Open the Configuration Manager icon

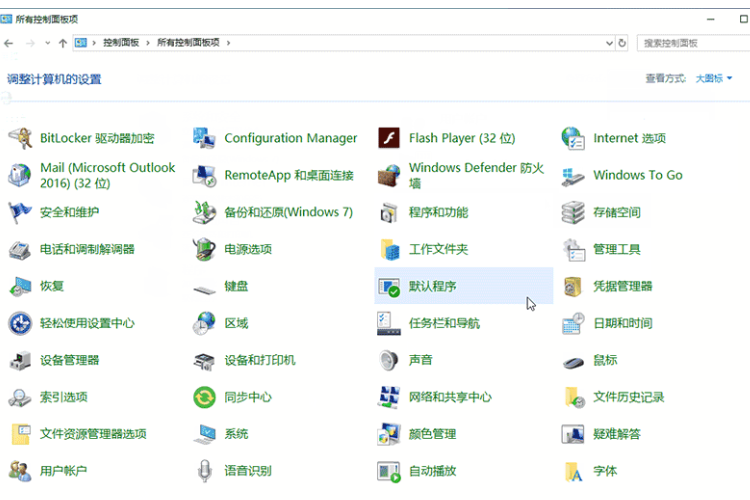point(204,138)
